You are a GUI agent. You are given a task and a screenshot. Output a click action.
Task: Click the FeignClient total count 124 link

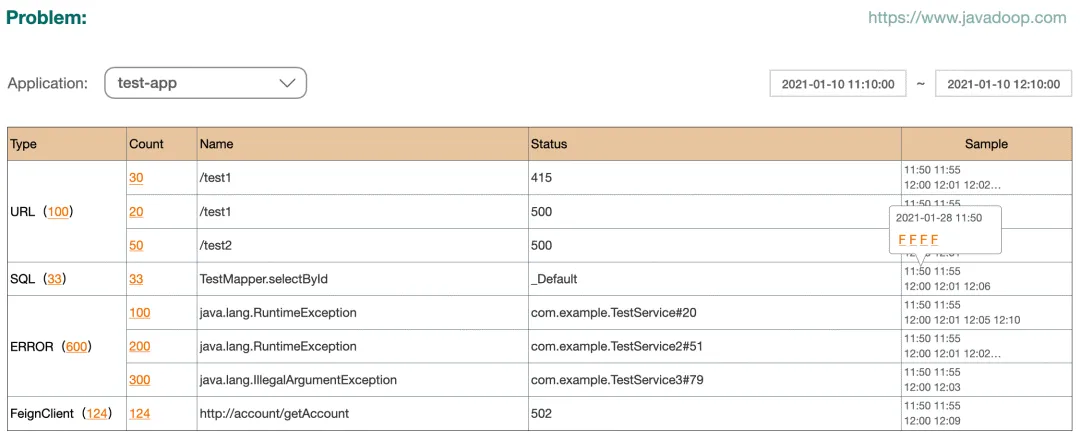[97, 413]
